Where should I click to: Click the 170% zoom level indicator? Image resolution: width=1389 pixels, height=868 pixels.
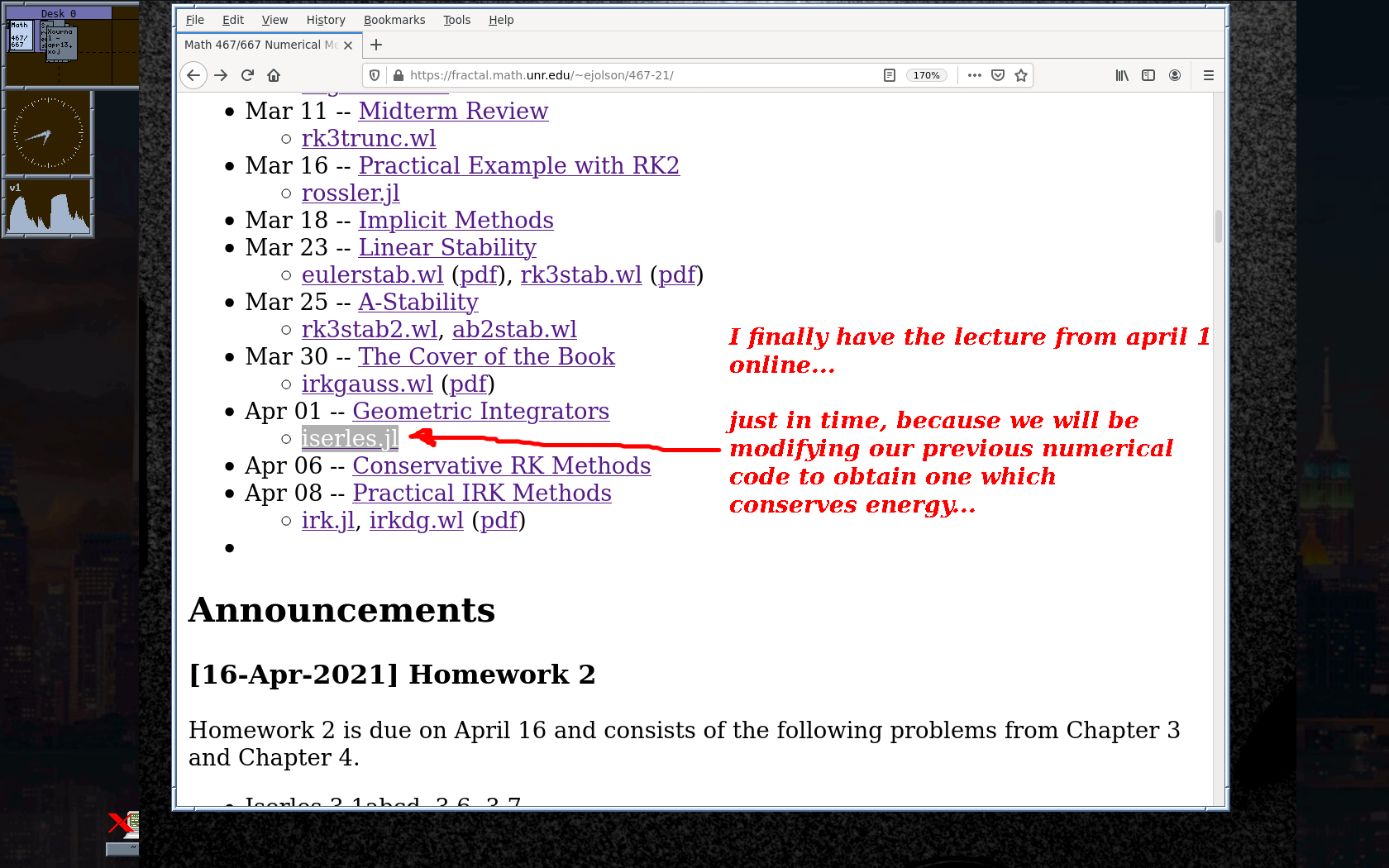click(926, 75)
